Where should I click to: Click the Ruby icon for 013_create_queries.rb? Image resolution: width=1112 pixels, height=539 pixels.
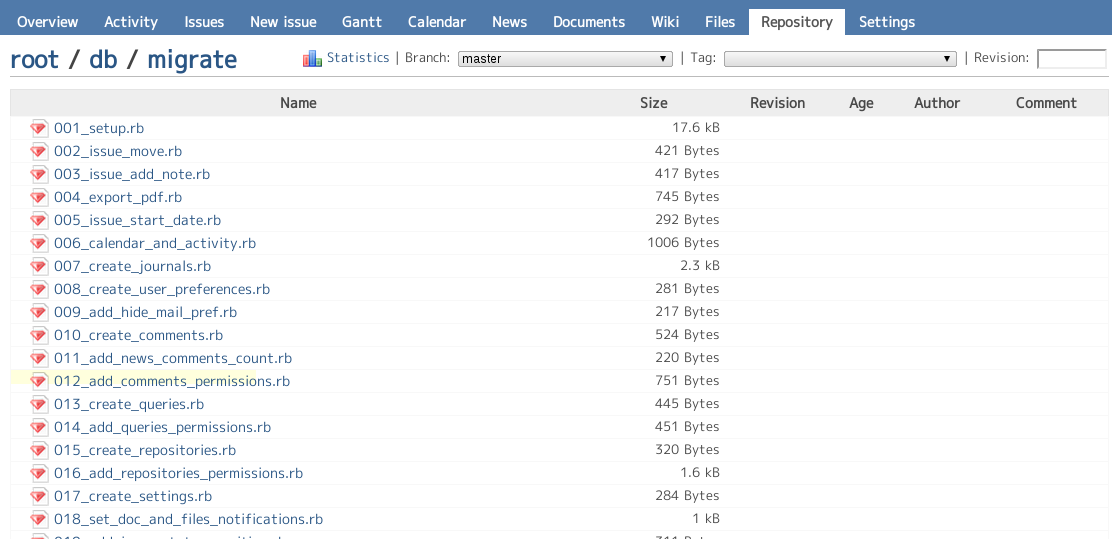click(x=39, y=404)
